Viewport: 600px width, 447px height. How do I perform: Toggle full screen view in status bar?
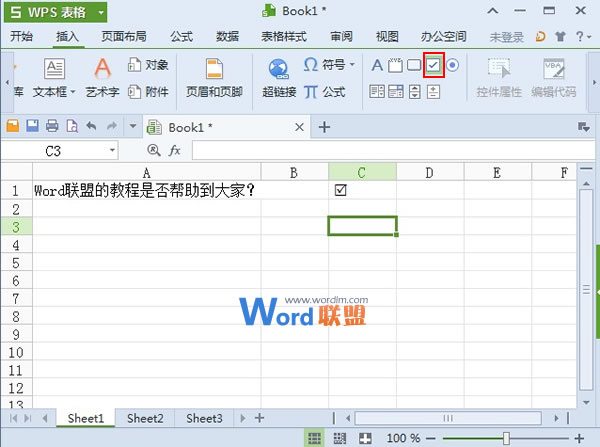(365, 438)
